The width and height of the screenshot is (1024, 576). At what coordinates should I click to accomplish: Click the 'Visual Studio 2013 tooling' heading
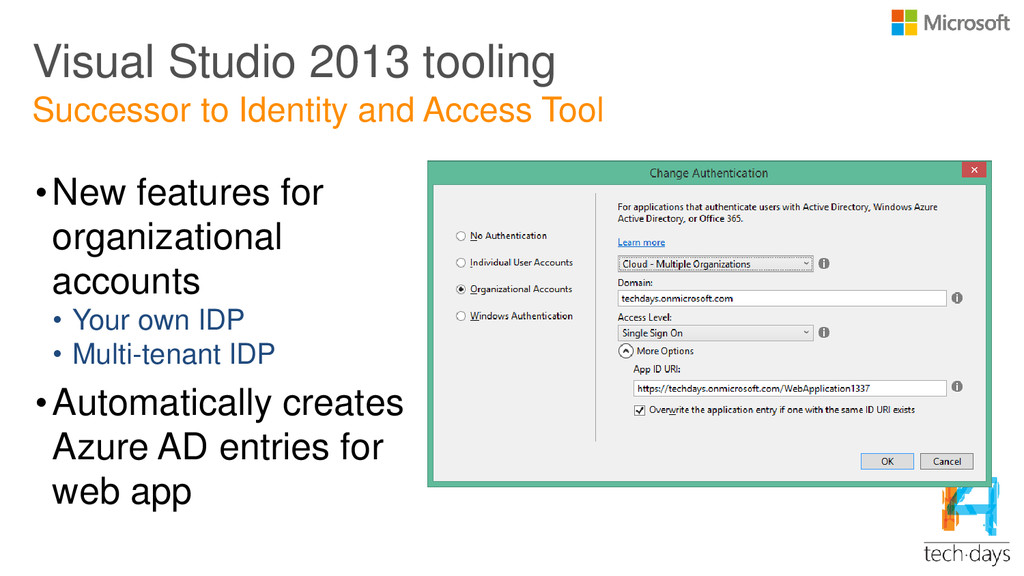point(294,62)
